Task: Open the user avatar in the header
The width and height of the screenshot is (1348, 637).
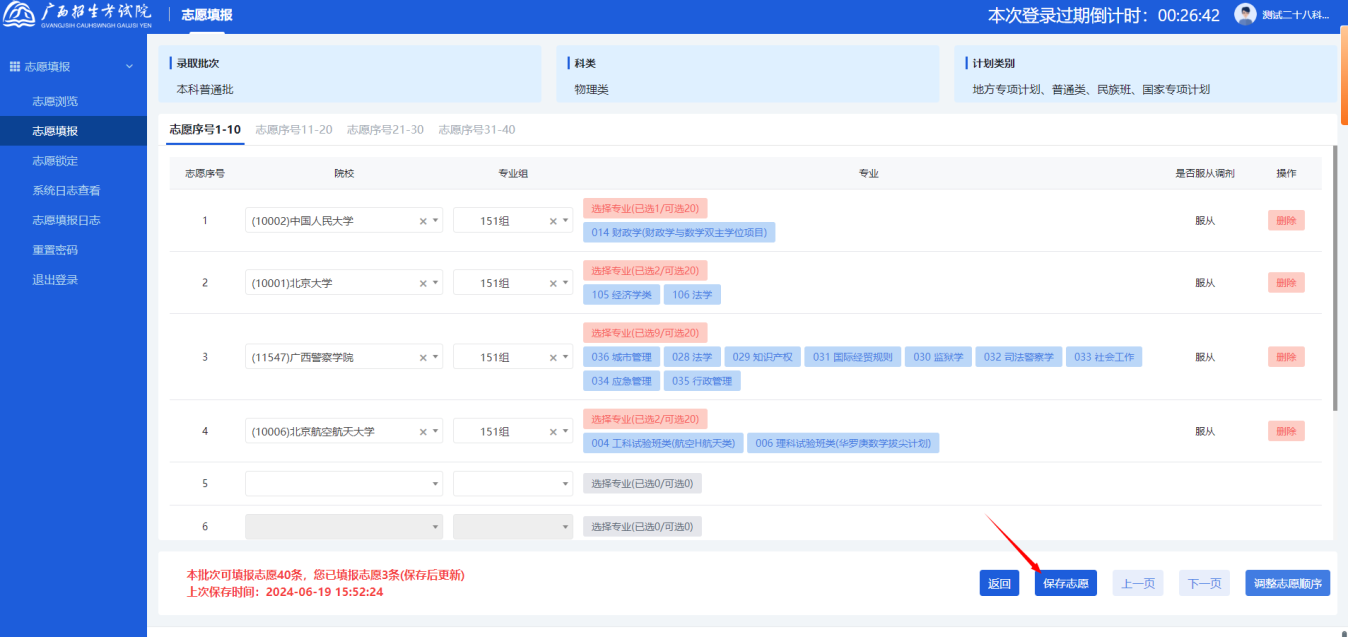Action: tap(1245, 14)
